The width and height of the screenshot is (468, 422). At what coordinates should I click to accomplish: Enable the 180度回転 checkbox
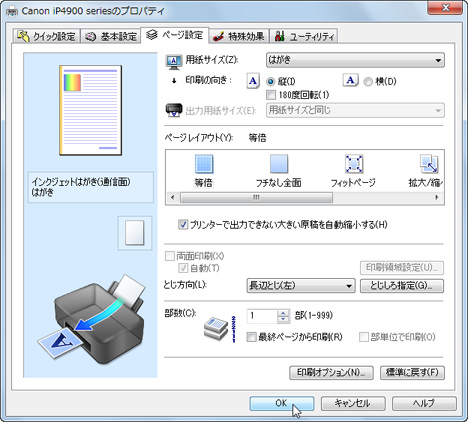[271, 95]
